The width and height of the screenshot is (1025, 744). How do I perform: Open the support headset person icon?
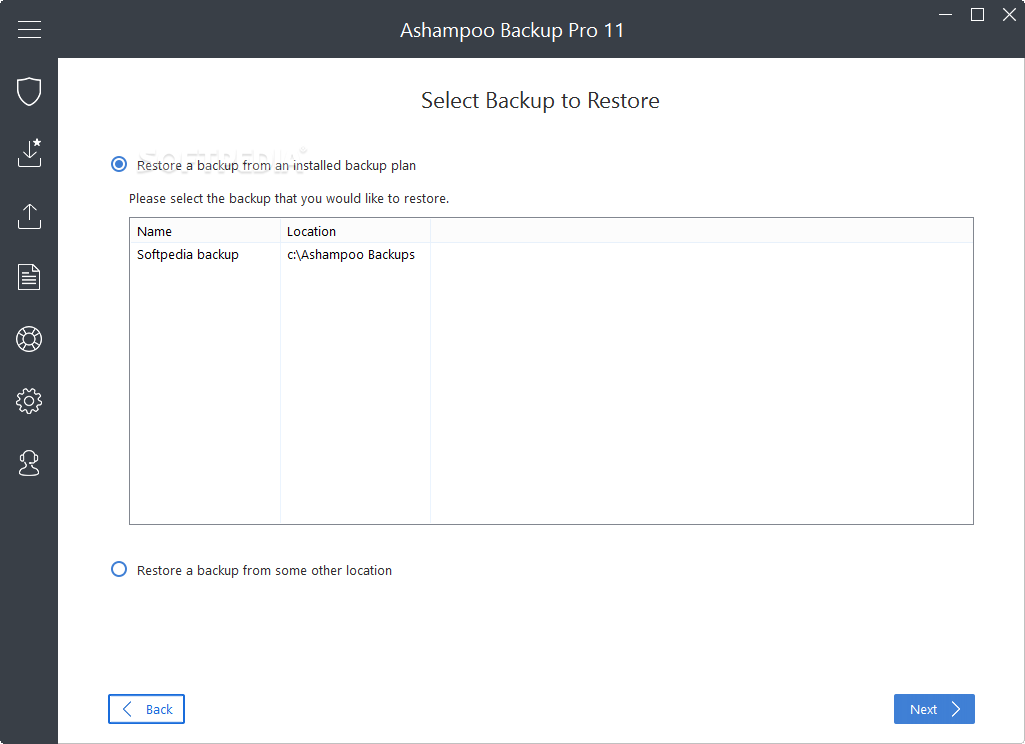pos(29,463)
